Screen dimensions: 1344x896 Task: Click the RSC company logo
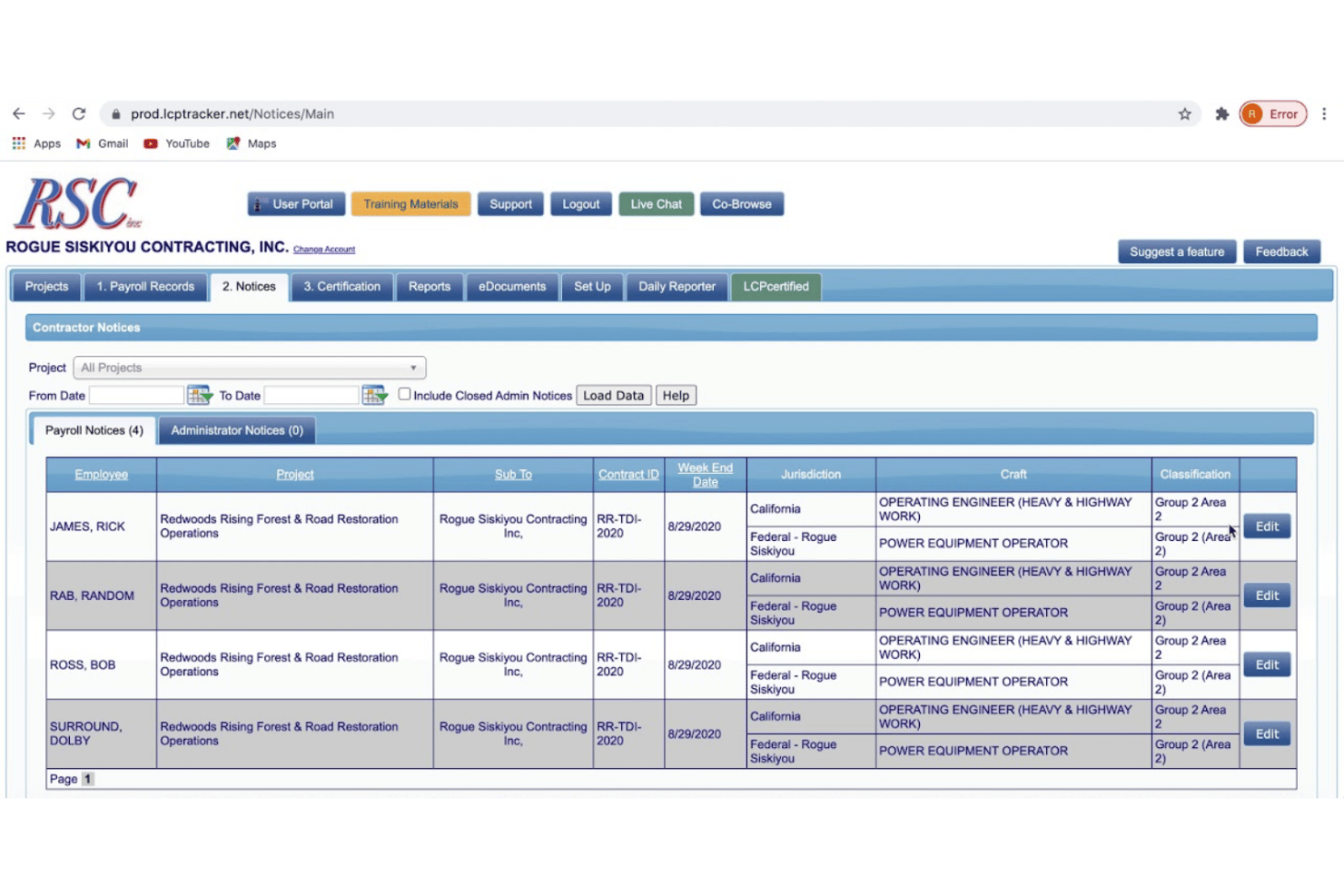(x=78, y=202)
